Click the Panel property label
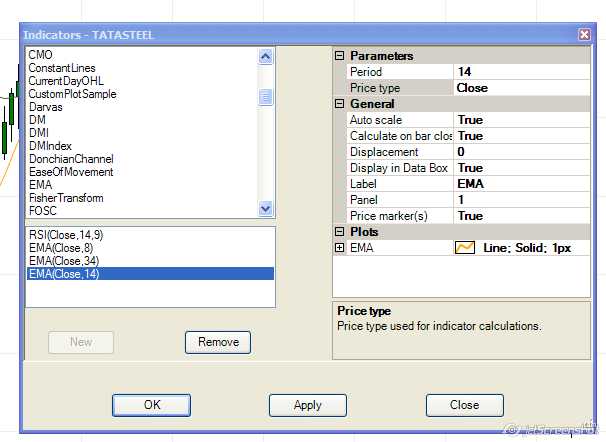 point(363,200)
